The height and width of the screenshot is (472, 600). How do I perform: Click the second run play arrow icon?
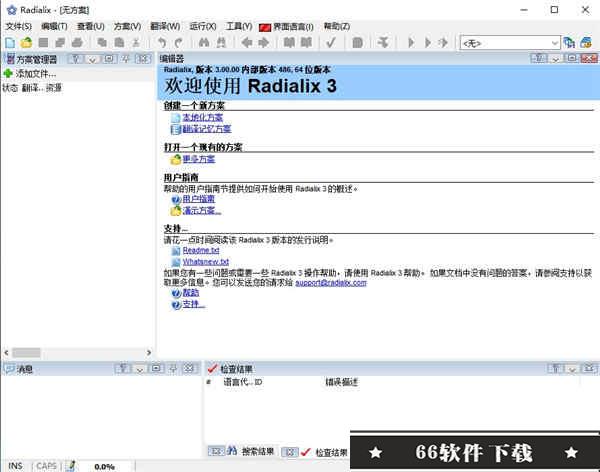pyautogui.click(x=428, y=42)
